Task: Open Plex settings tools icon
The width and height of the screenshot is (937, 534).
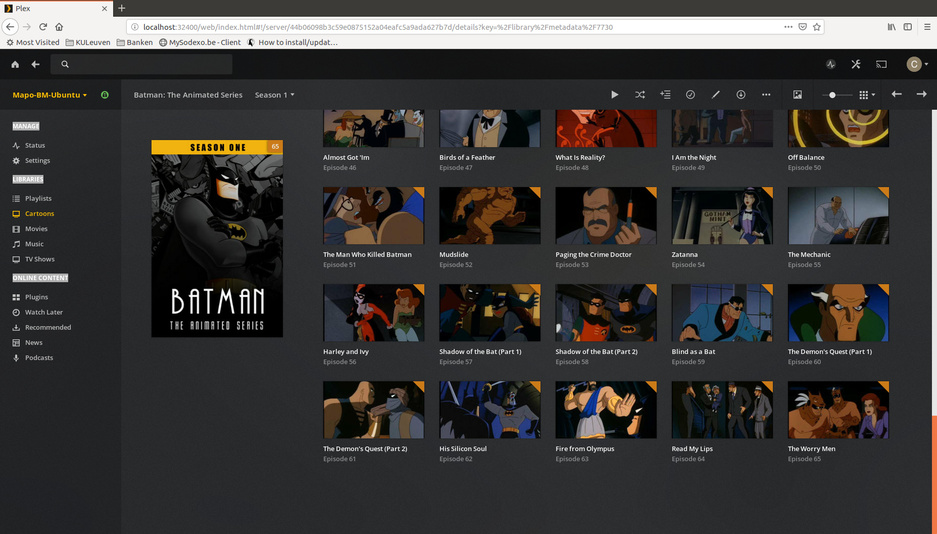Action: [x=856, y=65]
